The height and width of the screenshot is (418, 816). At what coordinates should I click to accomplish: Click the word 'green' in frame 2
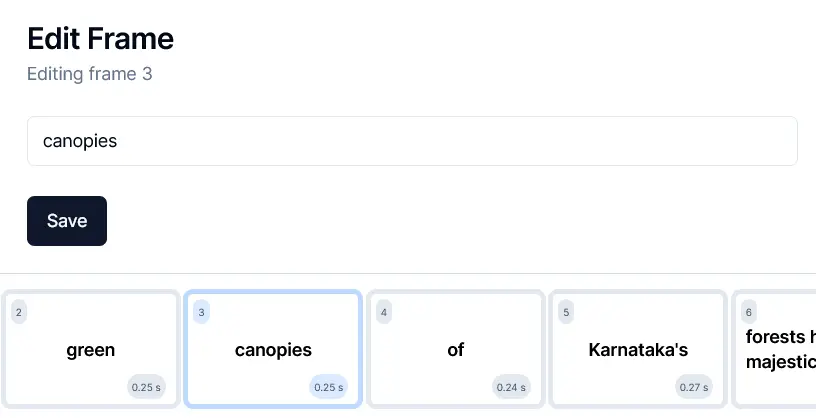(91, 350)
